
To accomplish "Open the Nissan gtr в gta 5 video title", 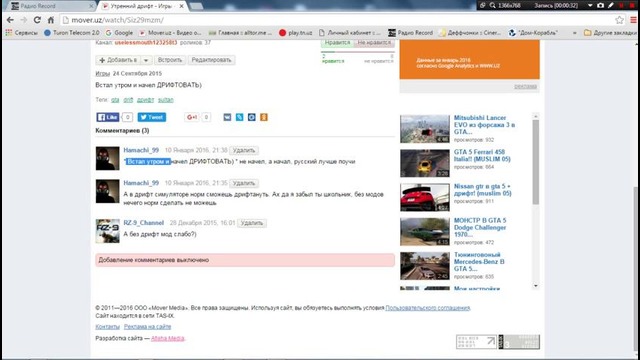I will pos(482,190).
